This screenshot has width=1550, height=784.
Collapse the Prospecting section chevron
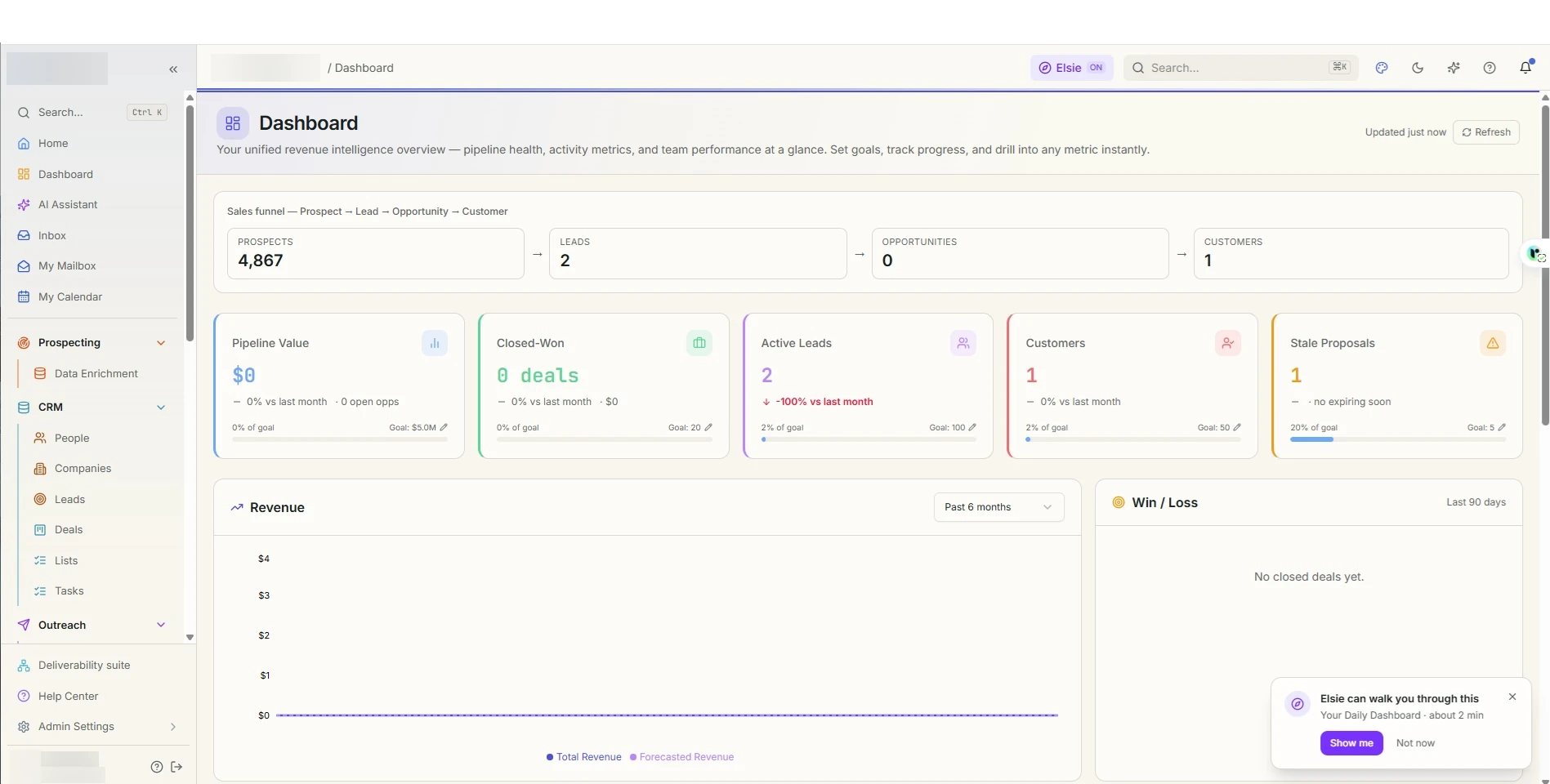[161, 343]
